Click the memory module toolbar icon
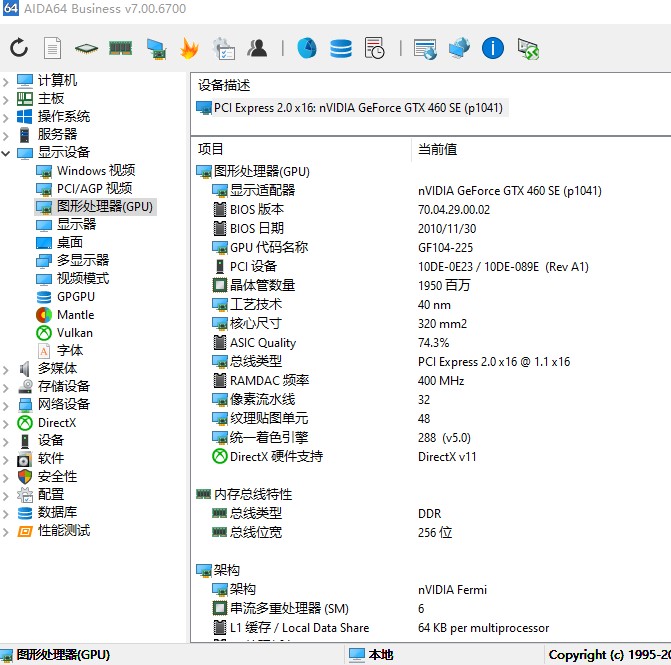 coord(120,48)
